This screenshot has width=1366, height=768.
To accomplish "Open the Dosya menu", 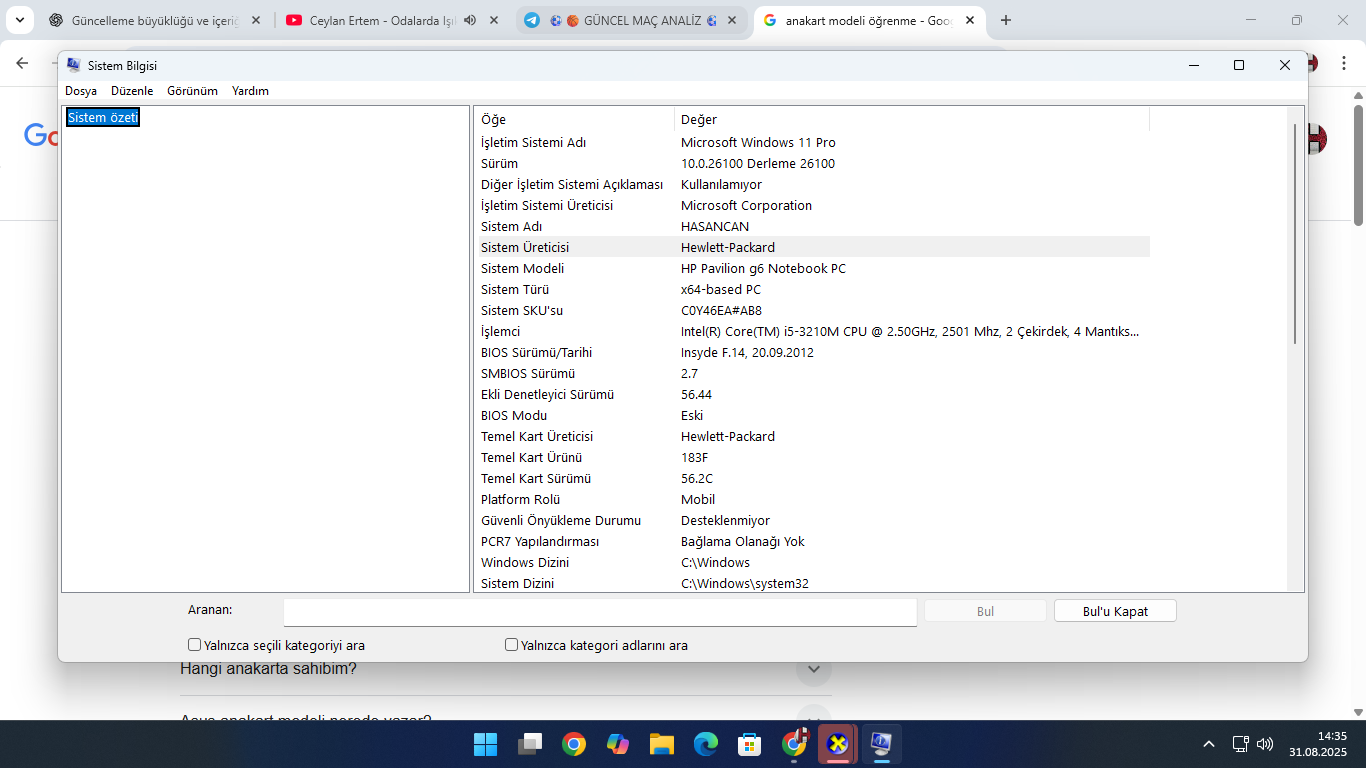I will click(81, 91).
